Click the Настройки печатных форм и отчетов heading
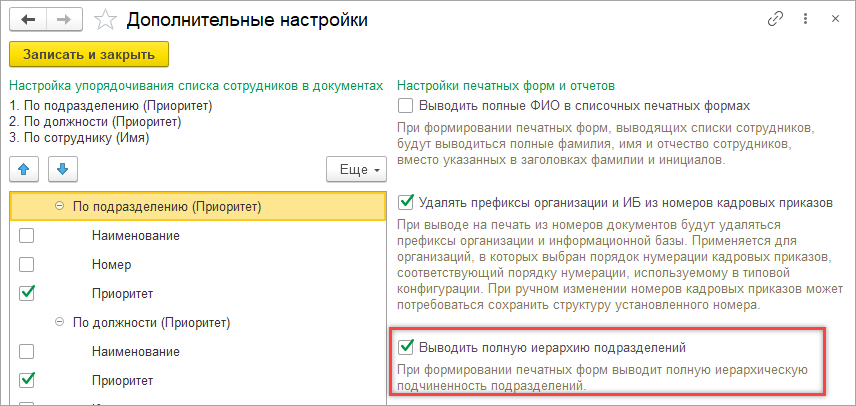Image resolution: width=856 pixels, height=406 pixels. click(x=506, y=86)
